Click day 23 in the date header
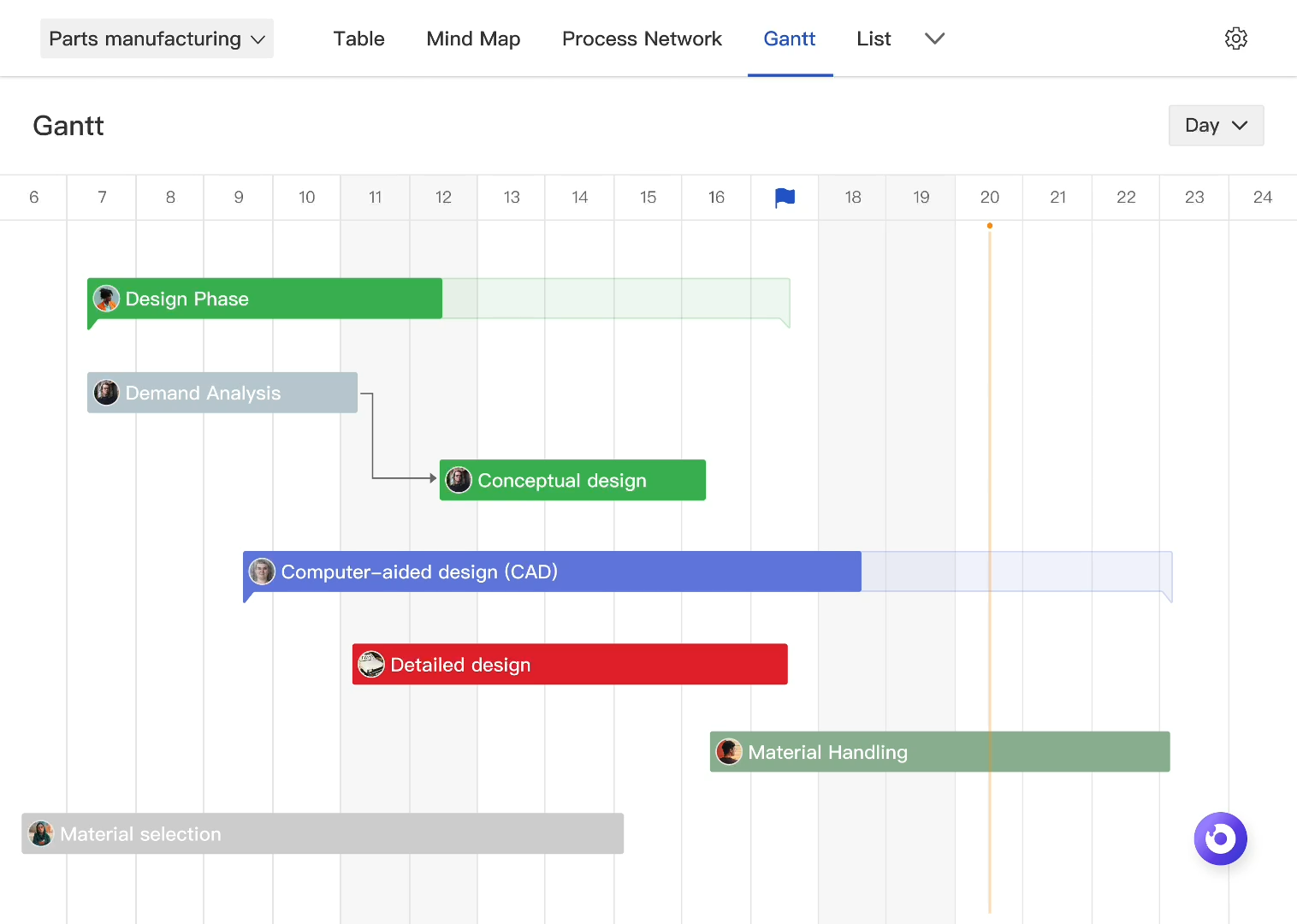 pyautogui.click(x=1194, y=198)
